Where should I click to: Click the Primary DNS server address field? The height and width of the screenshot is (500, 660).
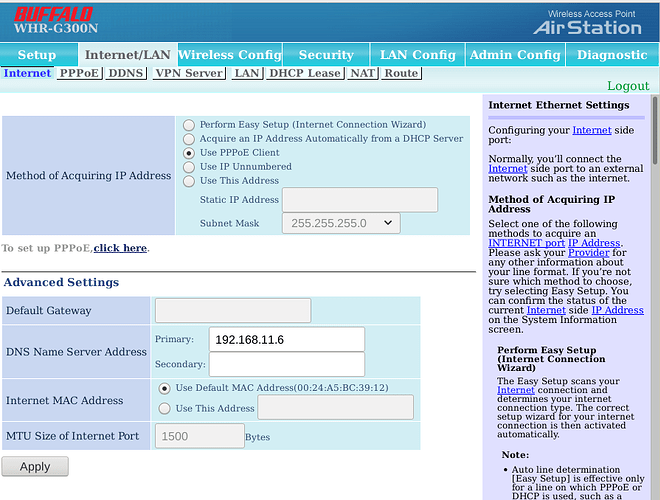pos(287,339)
